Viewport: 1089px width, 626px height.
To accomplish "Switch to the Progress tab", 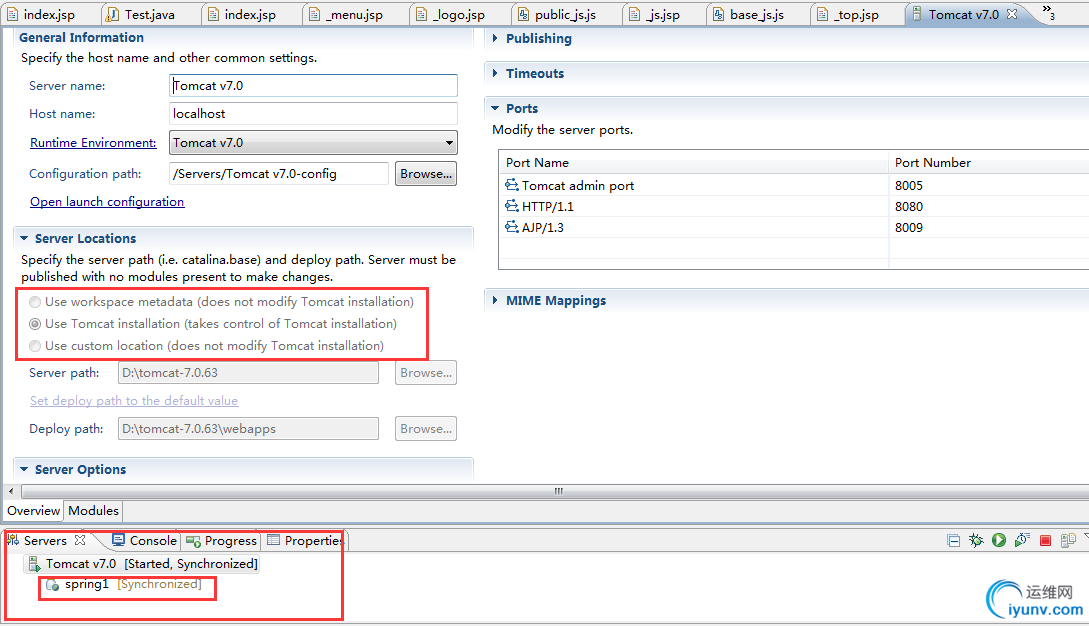I will 222,541.
